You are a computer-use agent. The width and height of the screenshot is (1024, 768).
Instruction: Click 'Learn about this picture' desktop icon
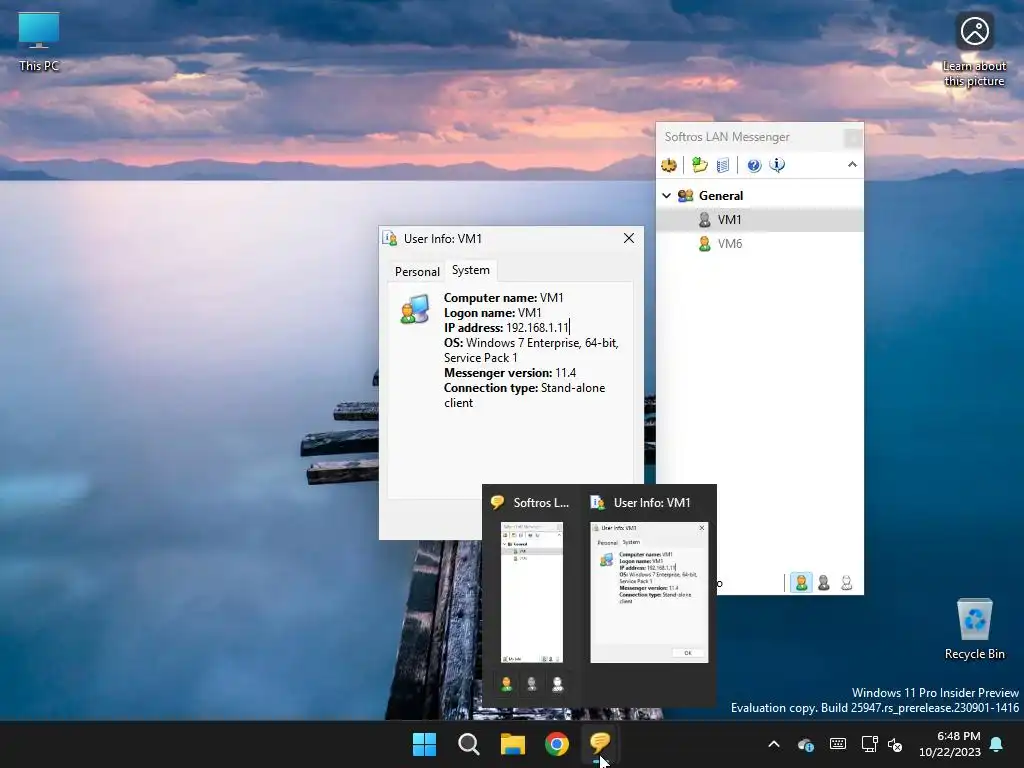[x=974, y=51]
